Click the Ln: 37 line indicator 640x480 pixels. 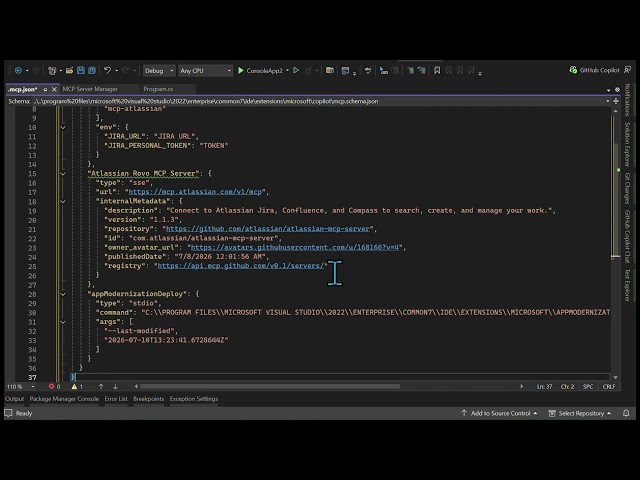(x=544, y=387)
